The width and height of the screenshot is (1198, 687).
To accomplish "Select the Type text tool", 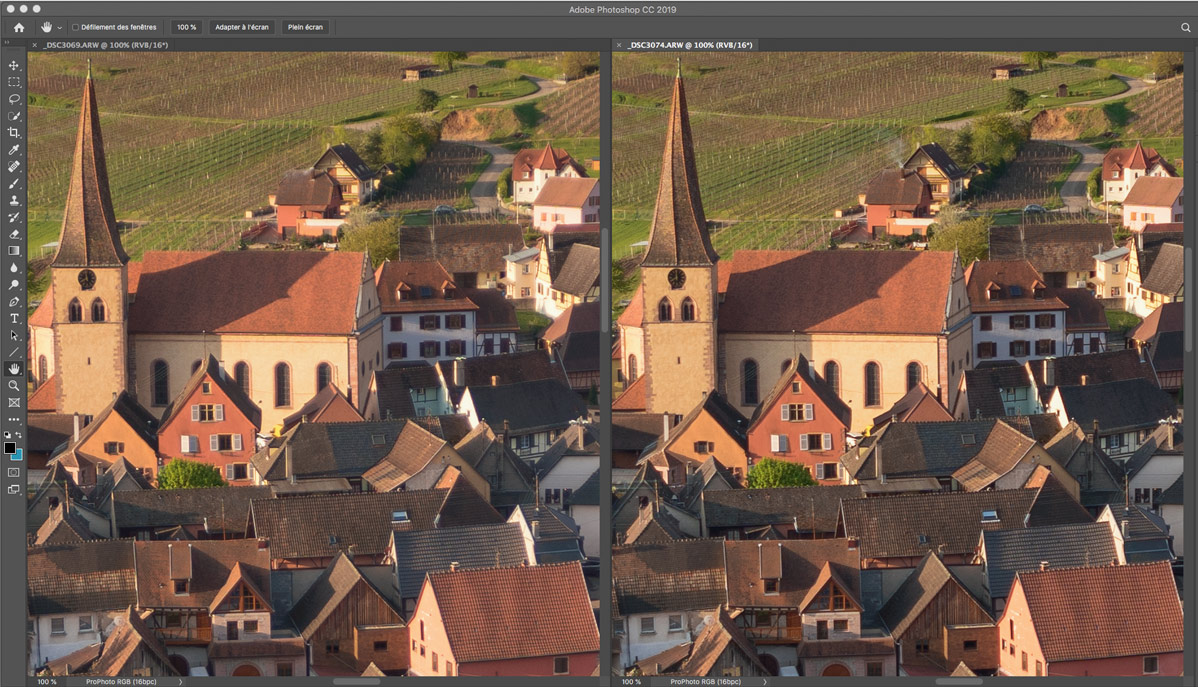I will click(14, 318).
